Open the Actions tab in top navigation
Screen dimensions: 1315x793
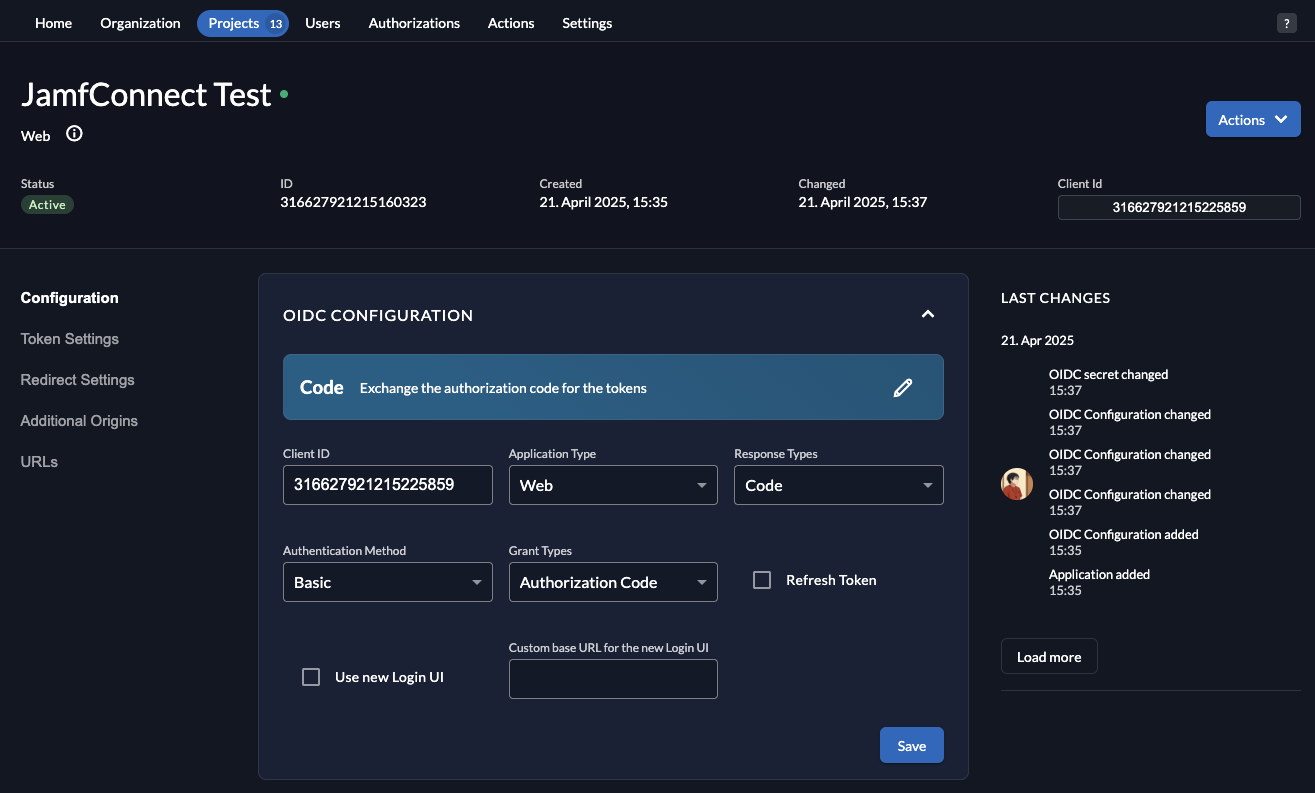click(x=511, y=23)
